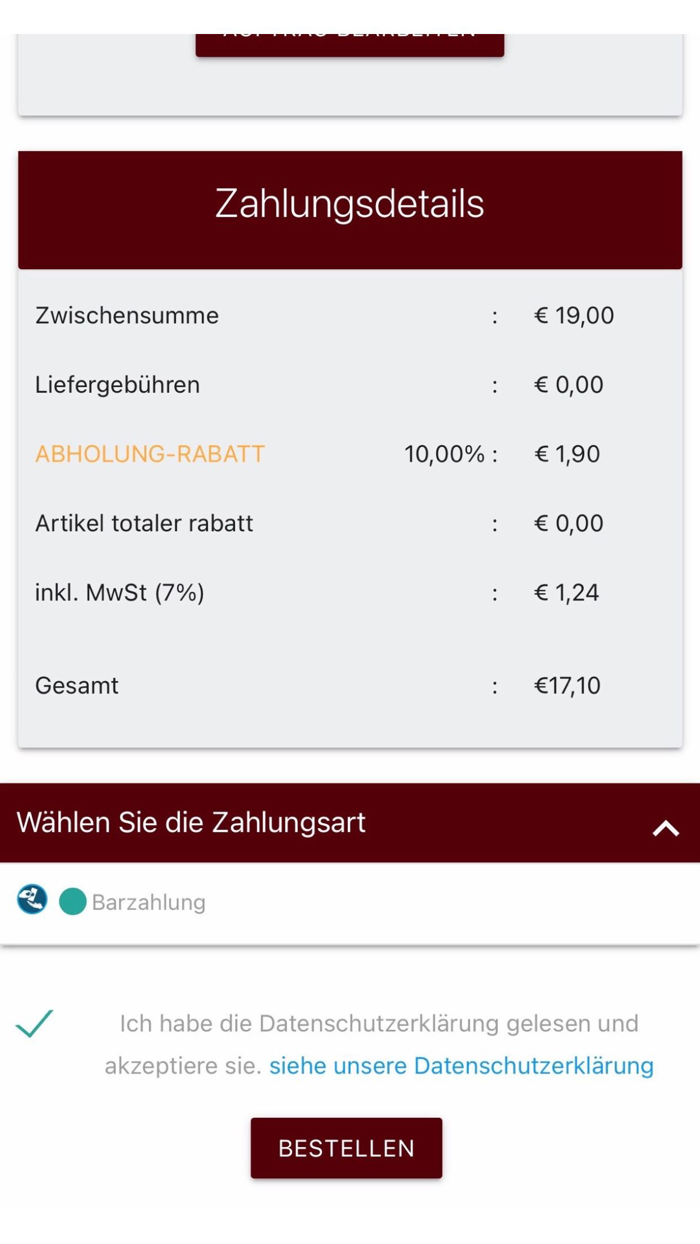Toggle the Datenschutzerklärung acceptance checkbox
700x1244 pixels.
pos(35,1024)
